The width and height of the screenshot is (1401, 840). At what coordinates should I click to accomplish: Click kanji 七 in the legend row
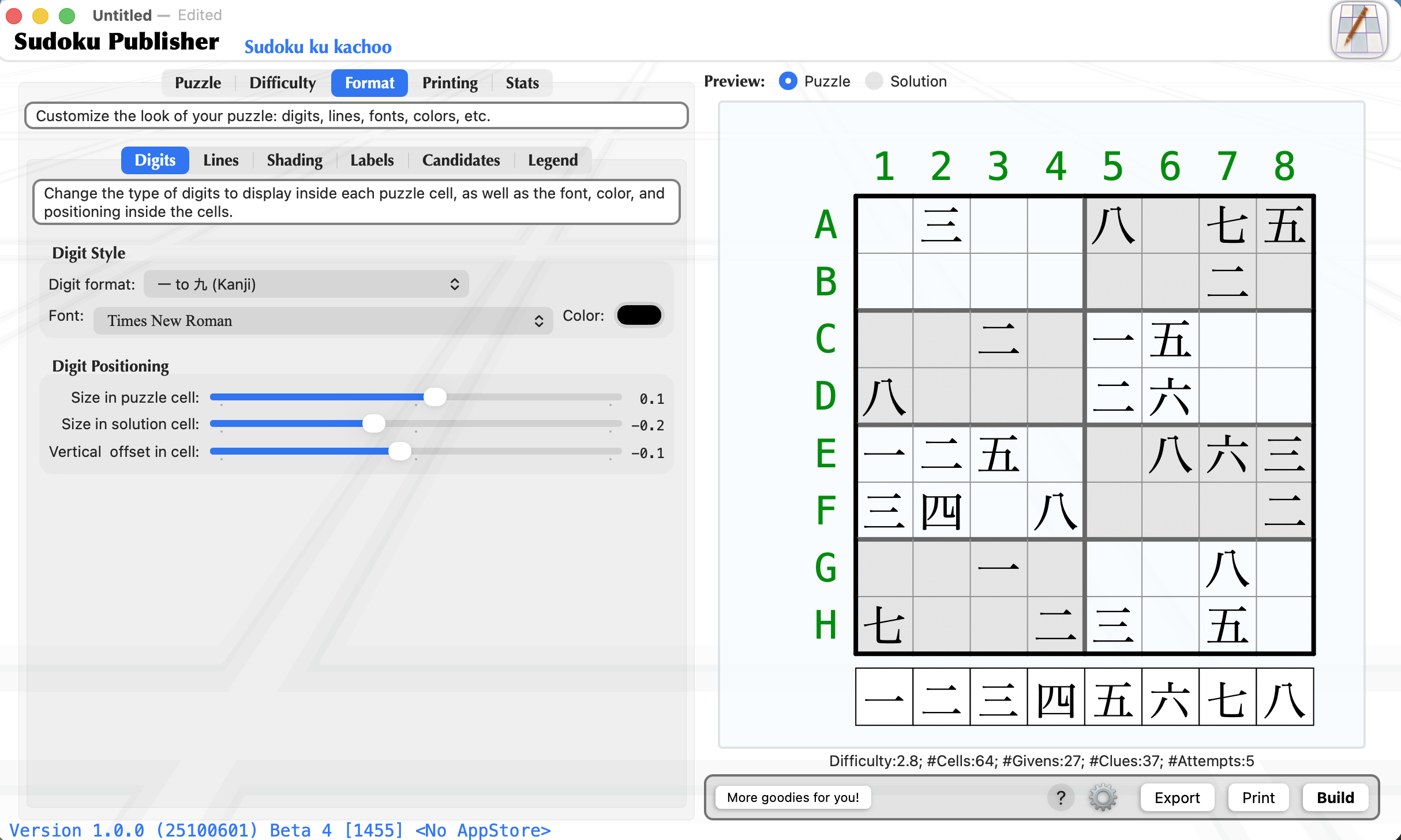tap(1227, 697)
